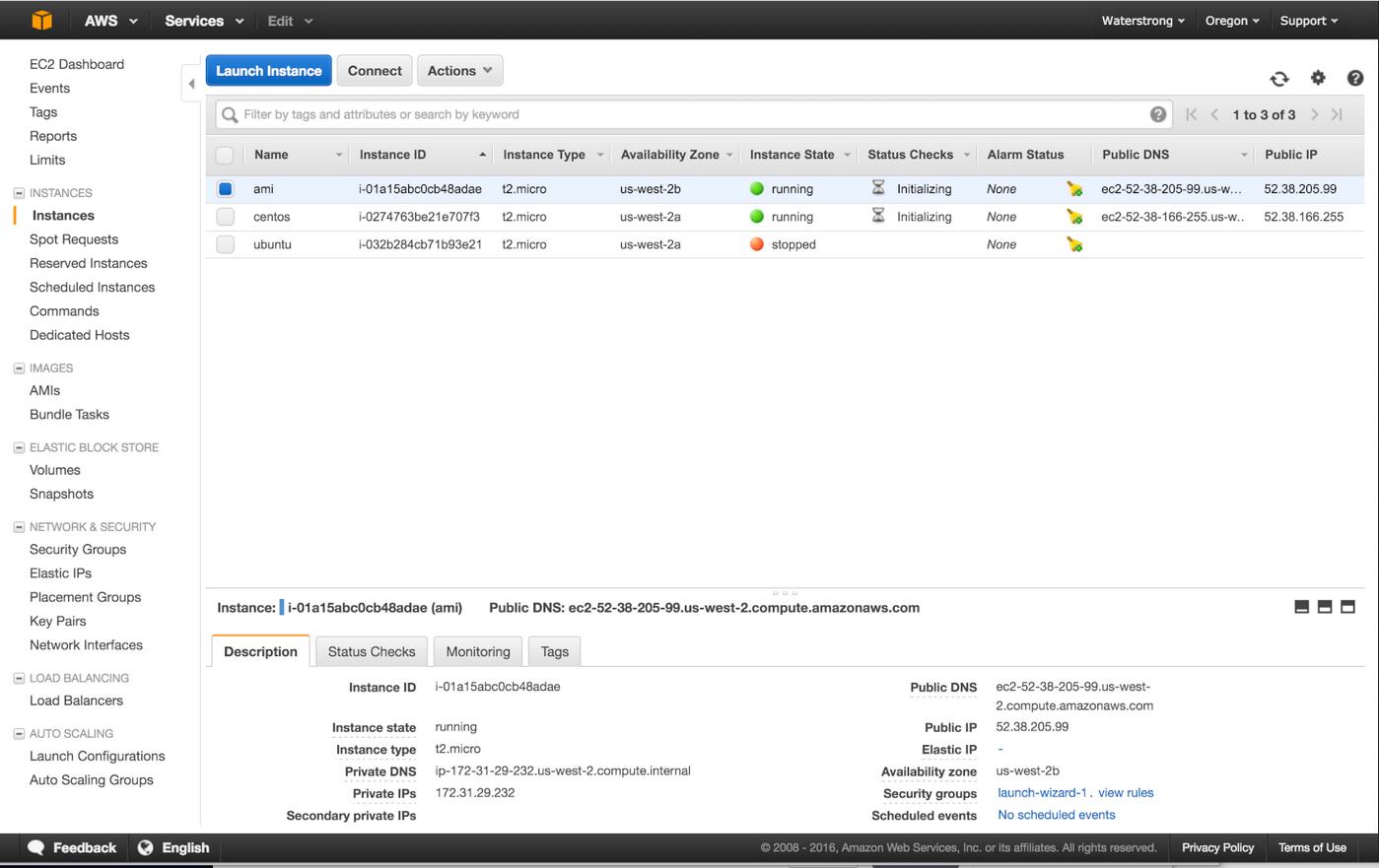
Task: Switch to the Status Checks tab
Action: tap(372, 651)
